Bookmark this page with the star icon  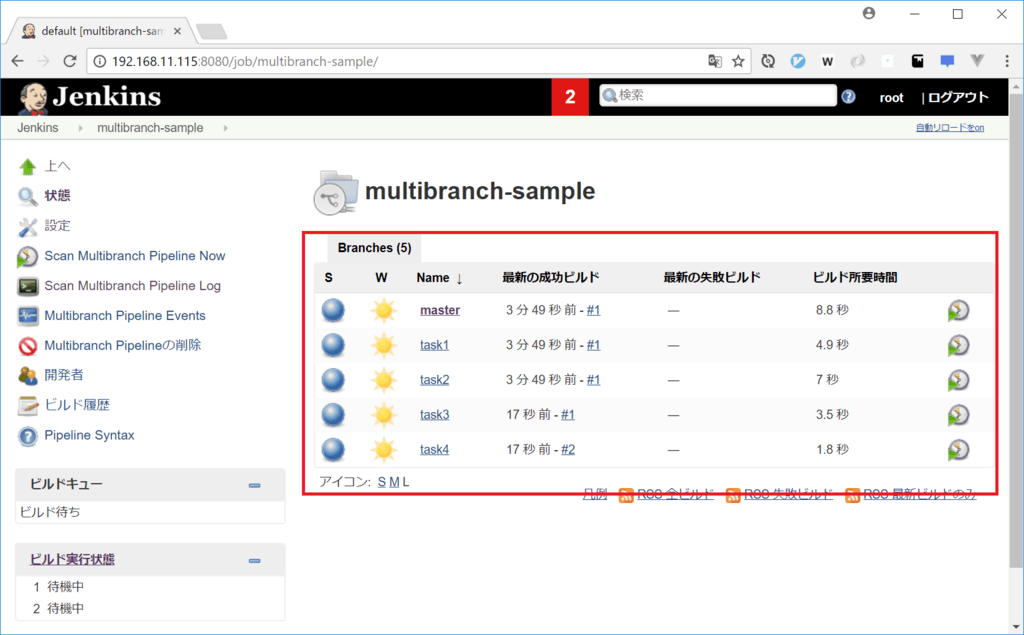tap(738, 61)
